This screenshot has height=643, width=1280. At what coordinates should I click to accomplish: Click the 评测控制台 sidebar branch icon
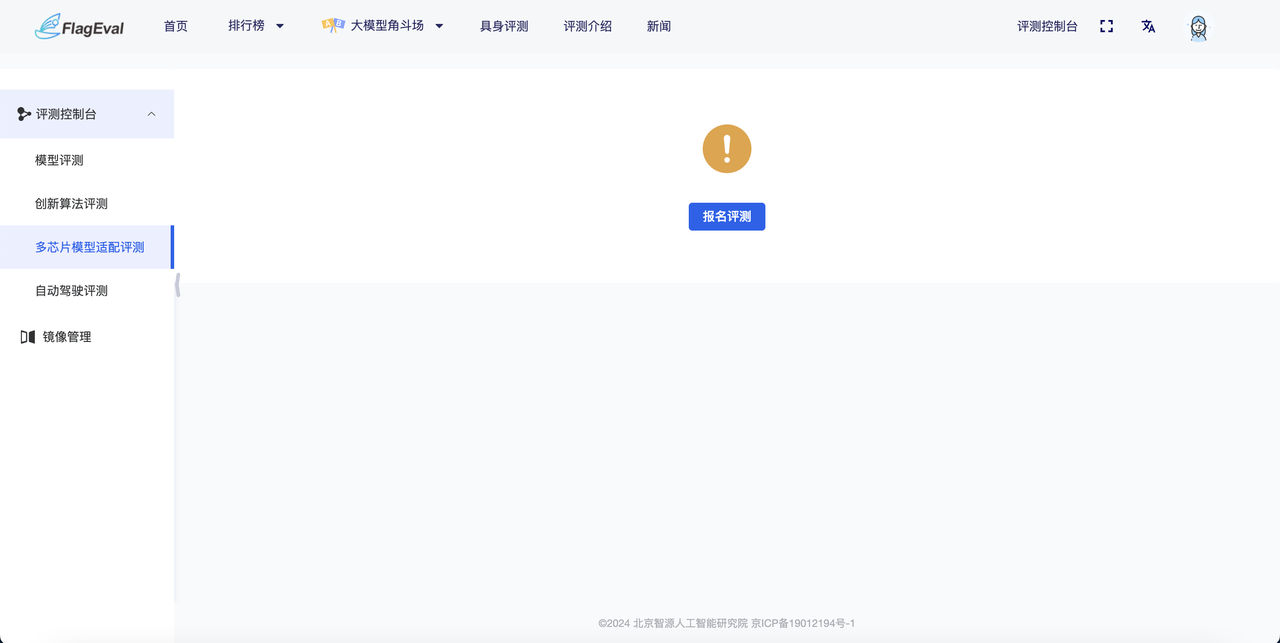pos(24,114)
